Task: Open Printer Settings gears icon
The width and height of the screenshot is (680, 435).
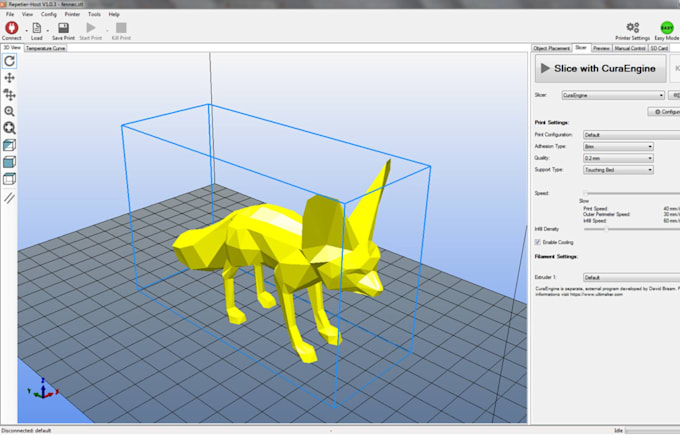Action: 633,28
